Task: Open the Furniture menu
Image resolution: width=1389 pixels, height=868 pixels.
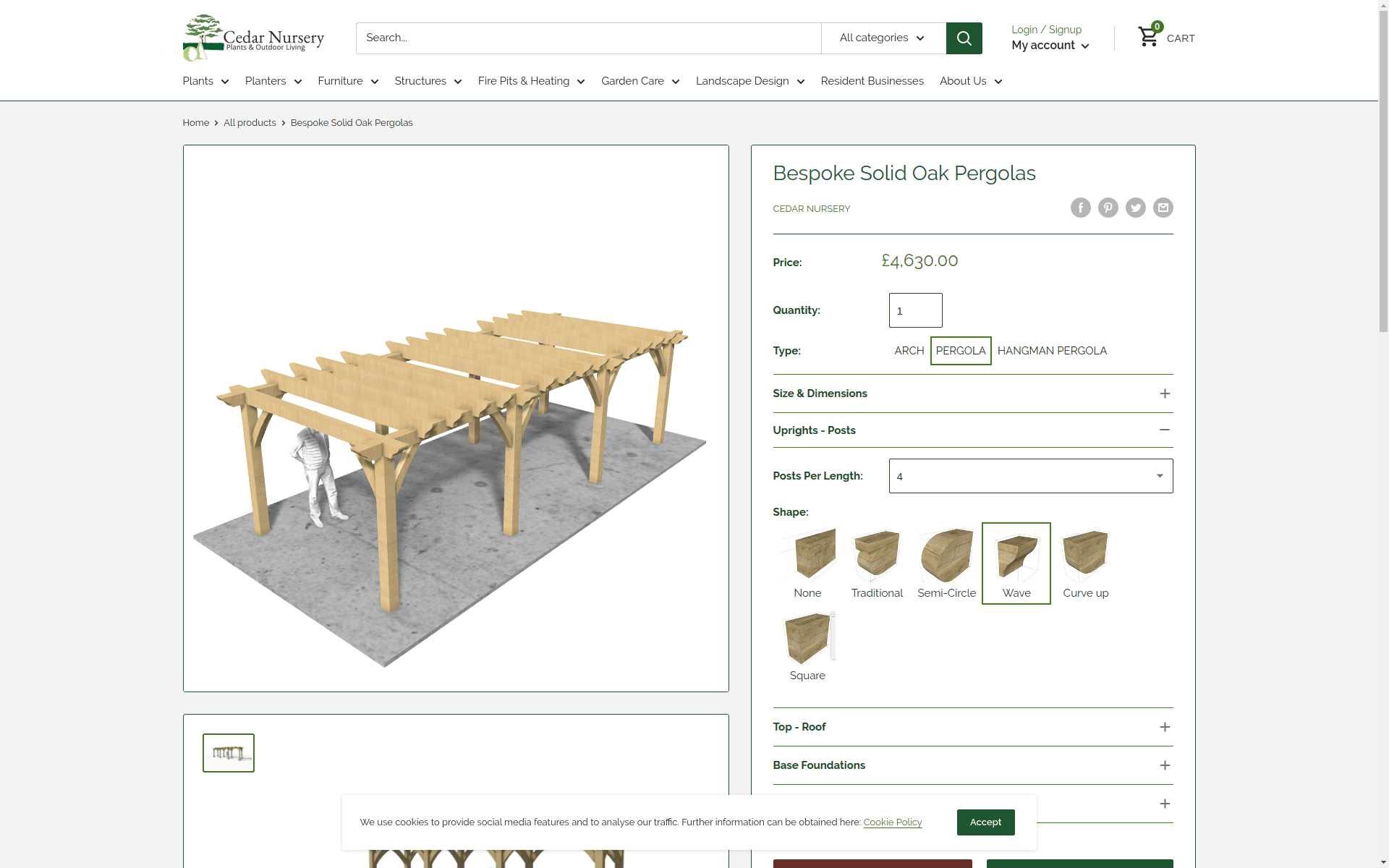Action: point(348,81)
